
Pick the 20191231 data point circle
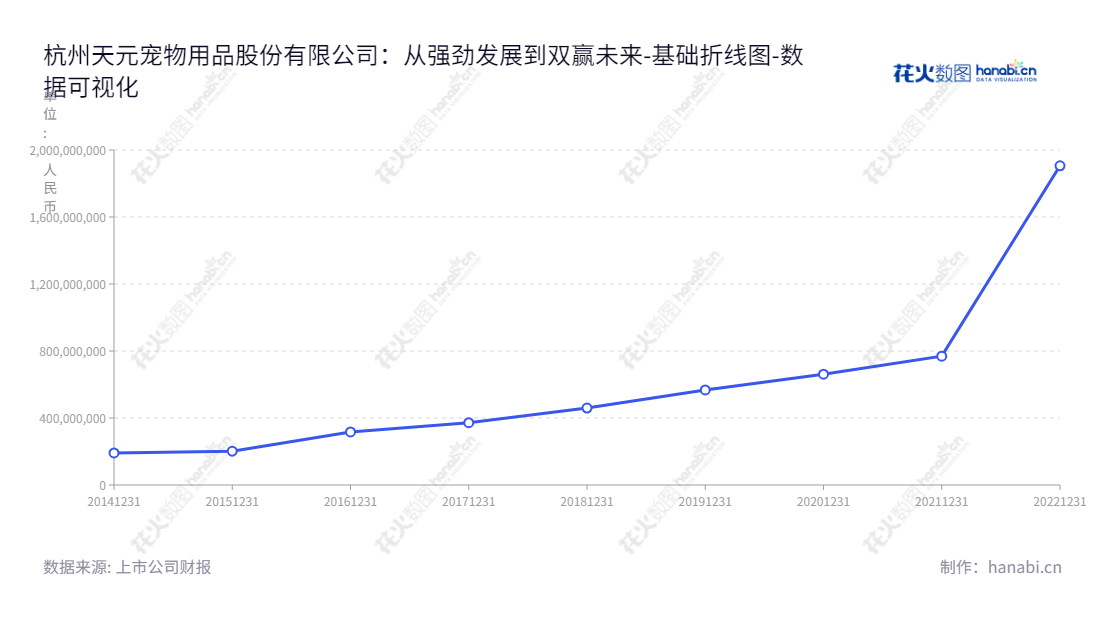click(x=705, y=390)
